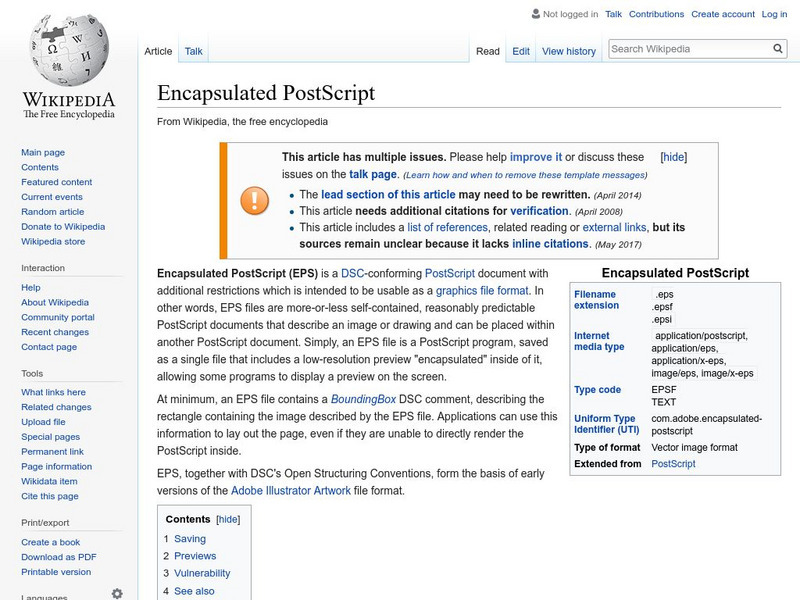This screenshot has width=800, height=600.
Task: Jump to Saving section
Action: (x=190, y=538)
